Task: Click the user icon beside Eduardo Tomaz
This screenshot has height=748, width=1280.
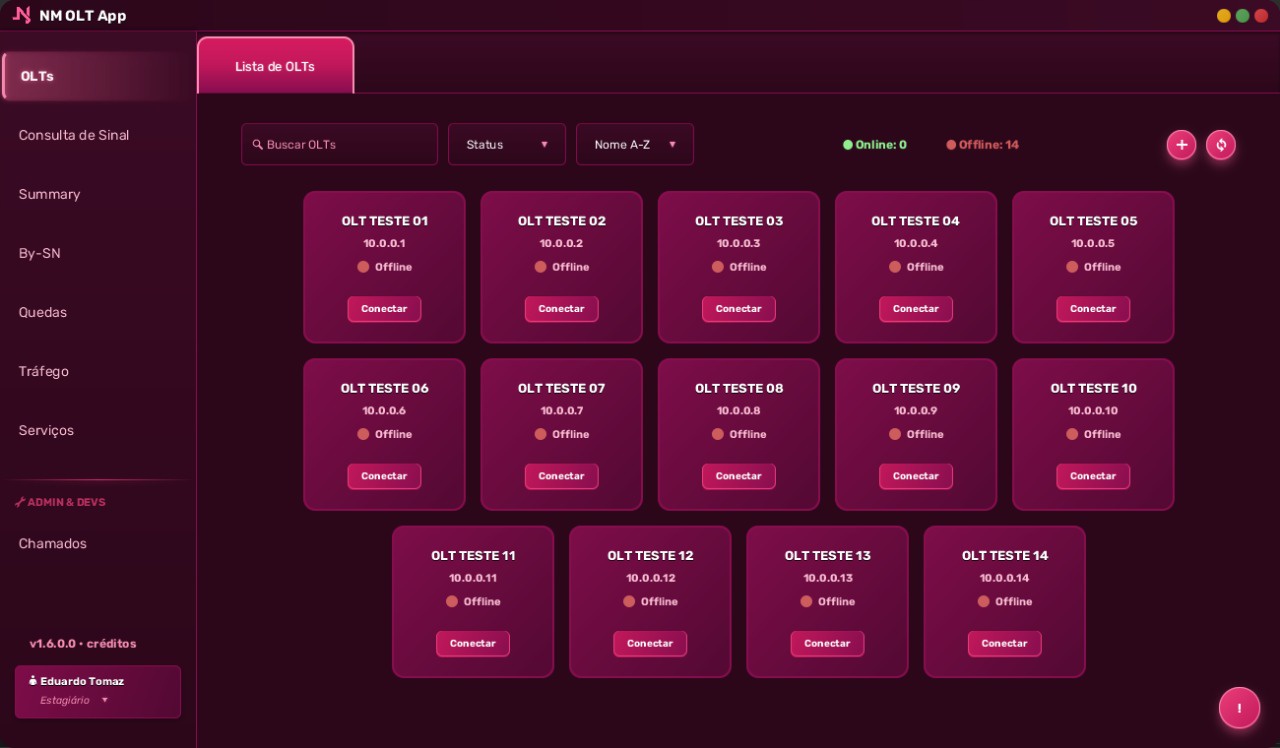Action: click(x=33, y=681)
